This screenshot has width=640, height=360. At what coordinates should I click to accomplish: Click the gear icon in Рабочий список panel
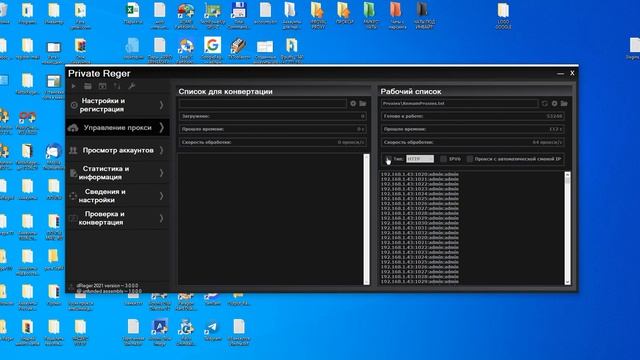[554, 104]
